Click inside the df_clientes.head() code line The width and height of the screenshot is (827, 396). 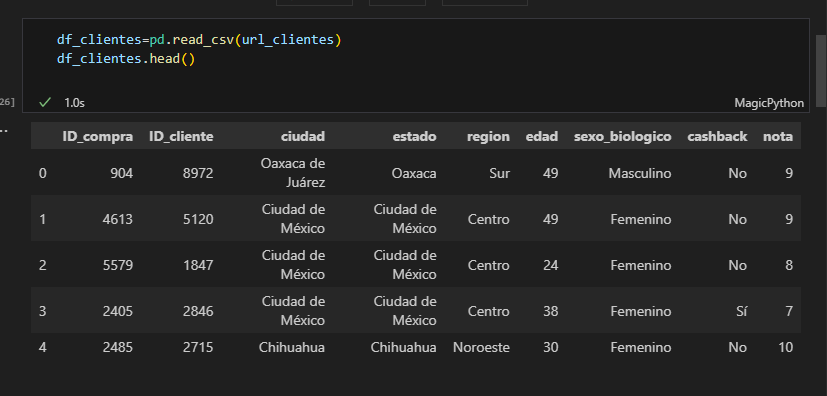(126, 59)
